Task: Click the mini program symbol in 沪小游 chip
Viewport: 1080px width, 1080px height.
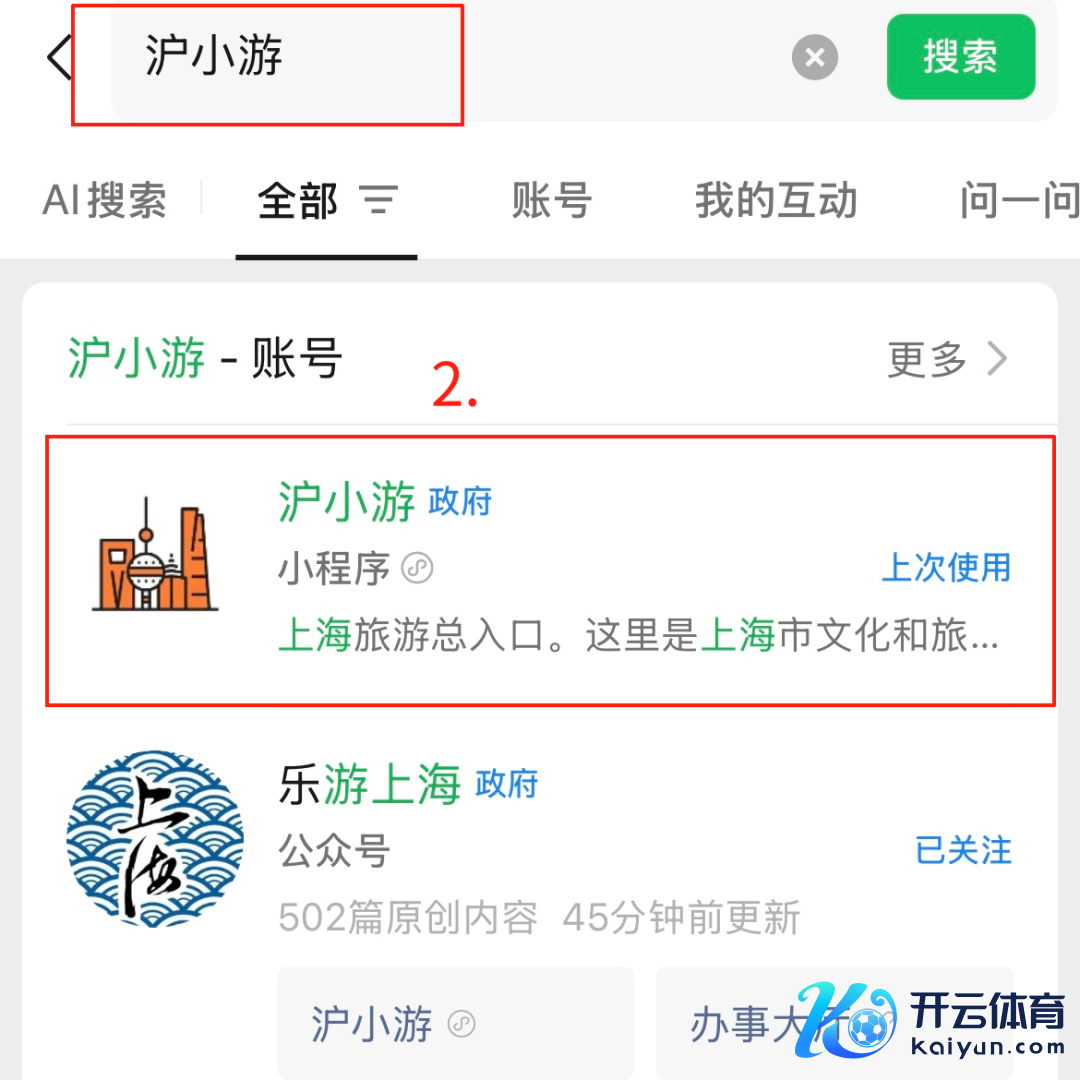Action: pos(461,1024)
